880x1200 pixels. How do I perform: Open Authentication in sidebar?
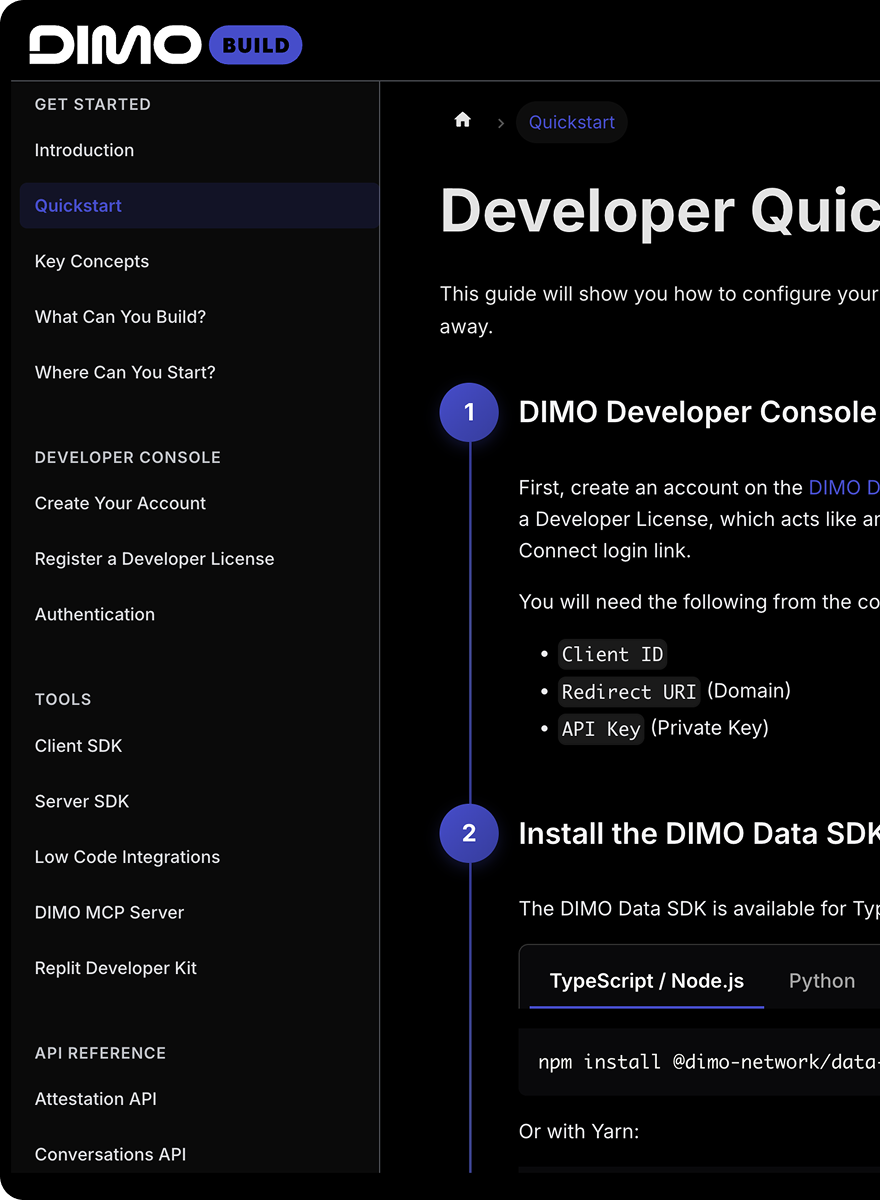(x=95, y=614)
